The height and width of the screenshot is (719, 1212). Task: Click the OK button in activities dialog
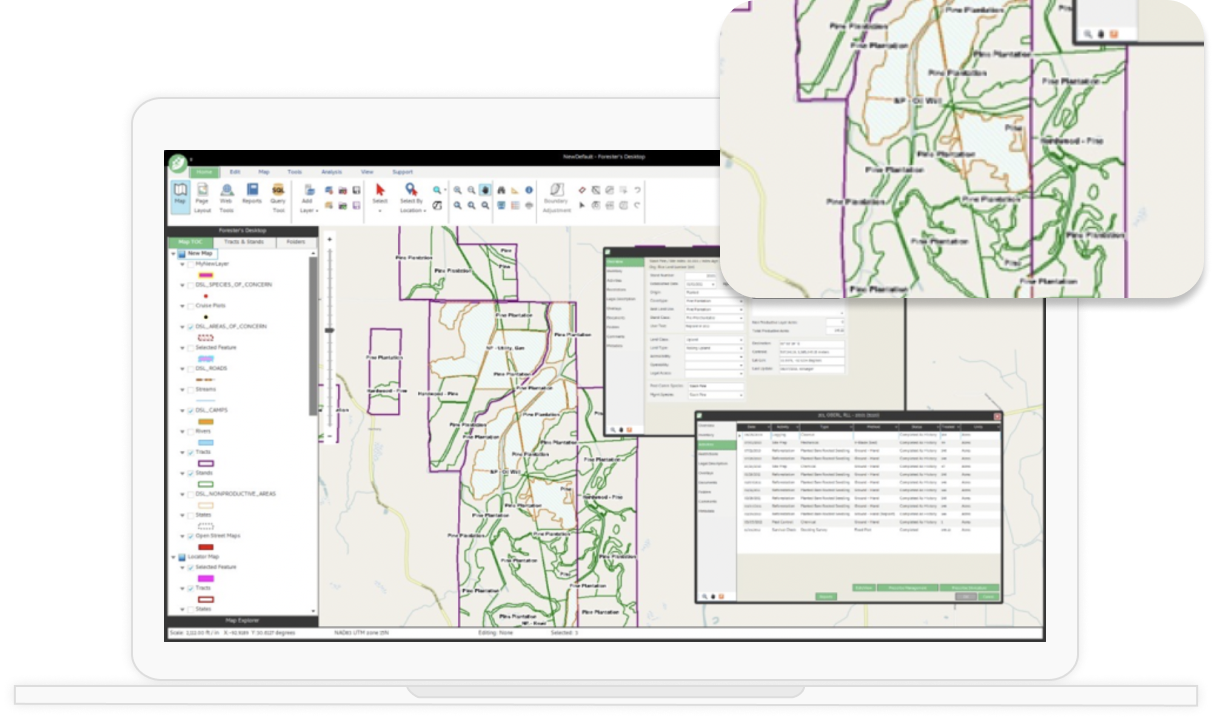click(x=966, y=596)
